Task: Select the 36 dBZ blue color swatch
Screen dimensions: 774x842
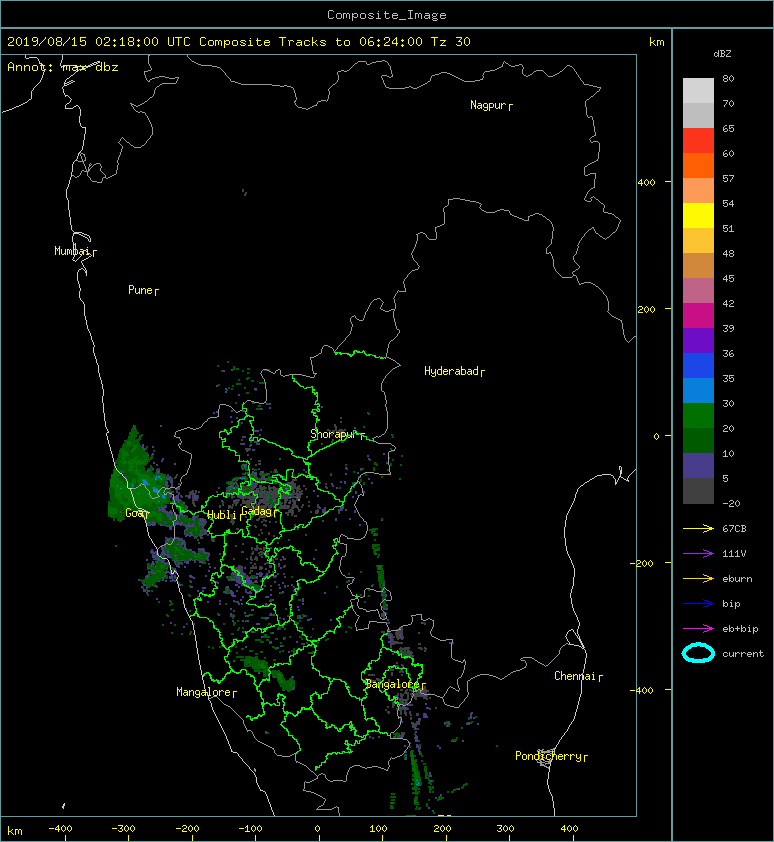Action: pyautogui.click(x=698, y=366)
